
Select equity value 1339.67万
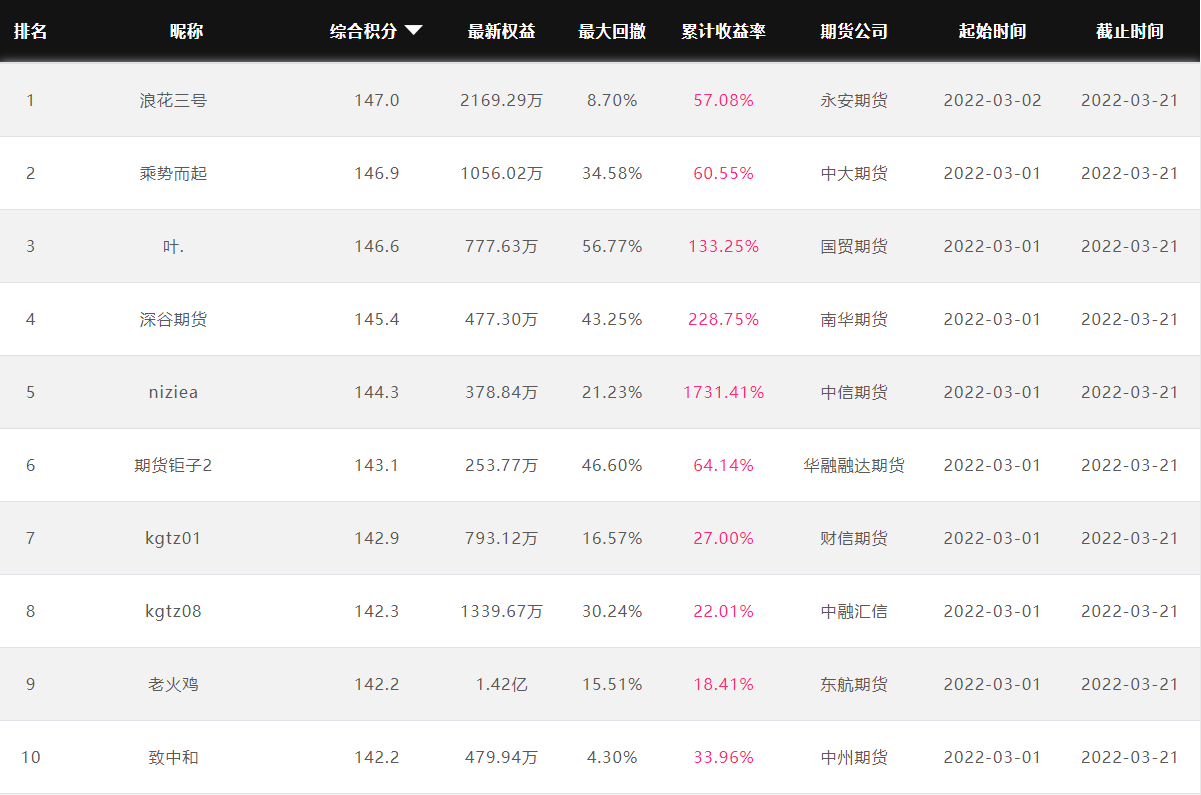pos(502,611)
